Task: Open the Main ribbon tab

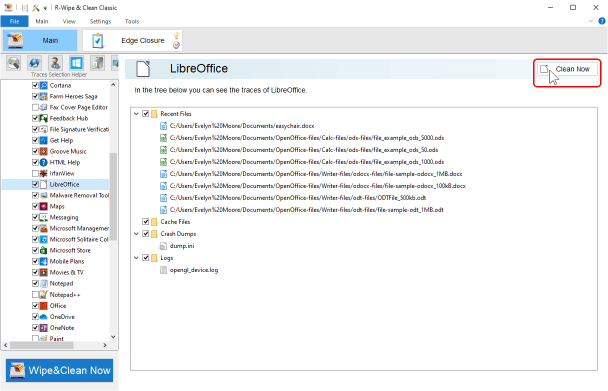Action: (42, 21)
